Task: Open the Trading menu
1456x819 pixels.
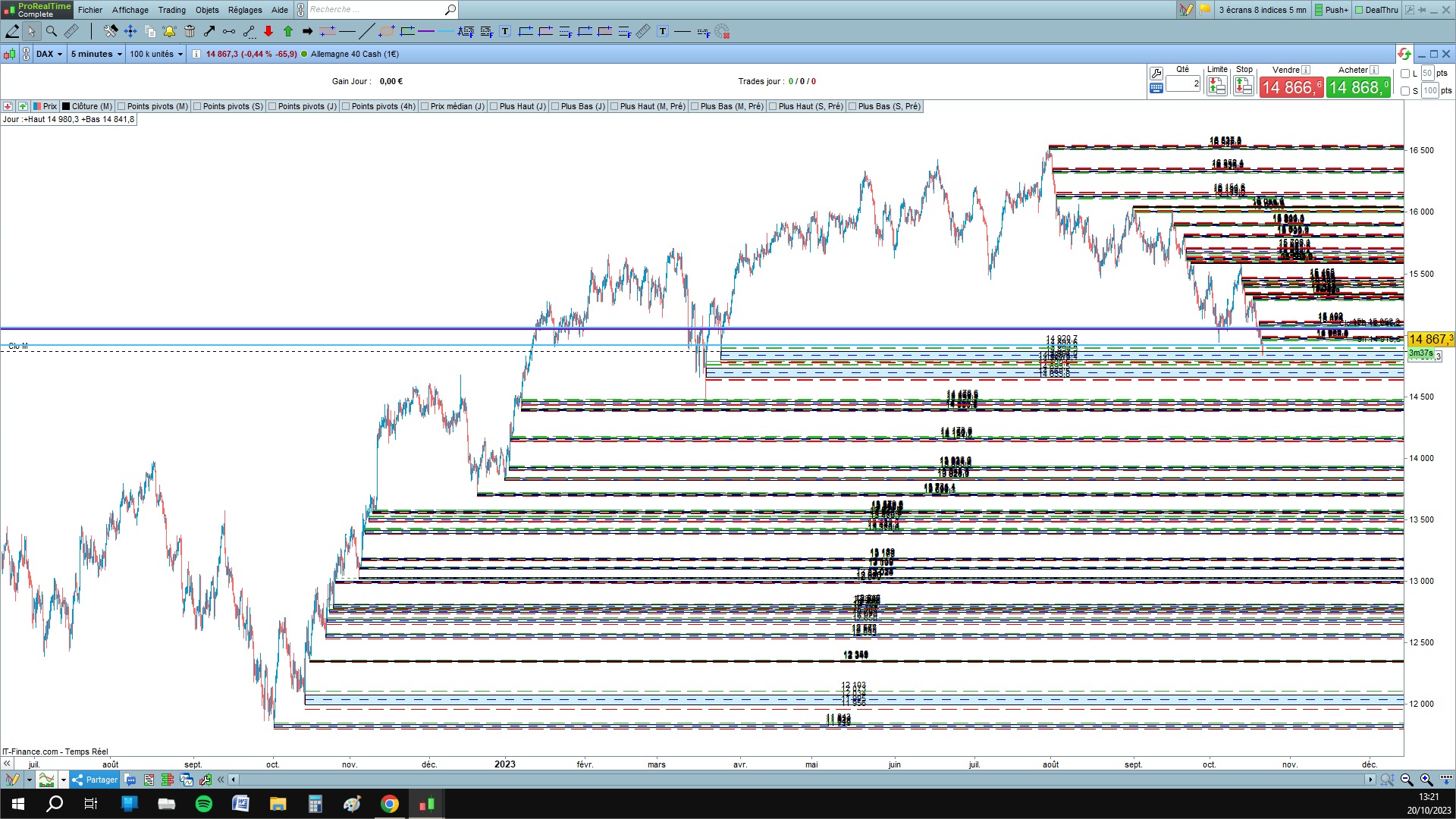Action: (x=171, y=10)
